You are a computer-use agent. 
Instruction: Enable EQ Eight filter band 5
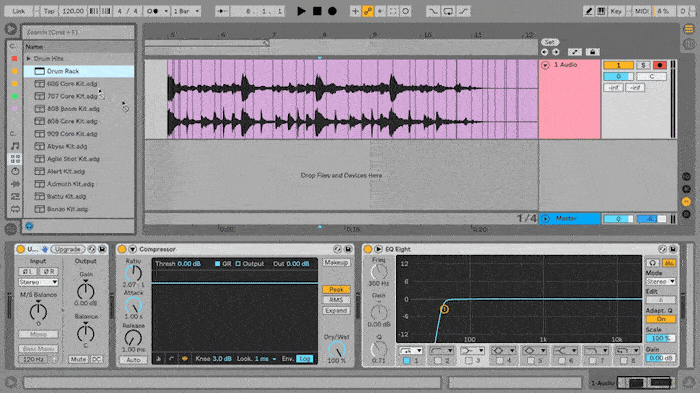[x=530, y=360]
